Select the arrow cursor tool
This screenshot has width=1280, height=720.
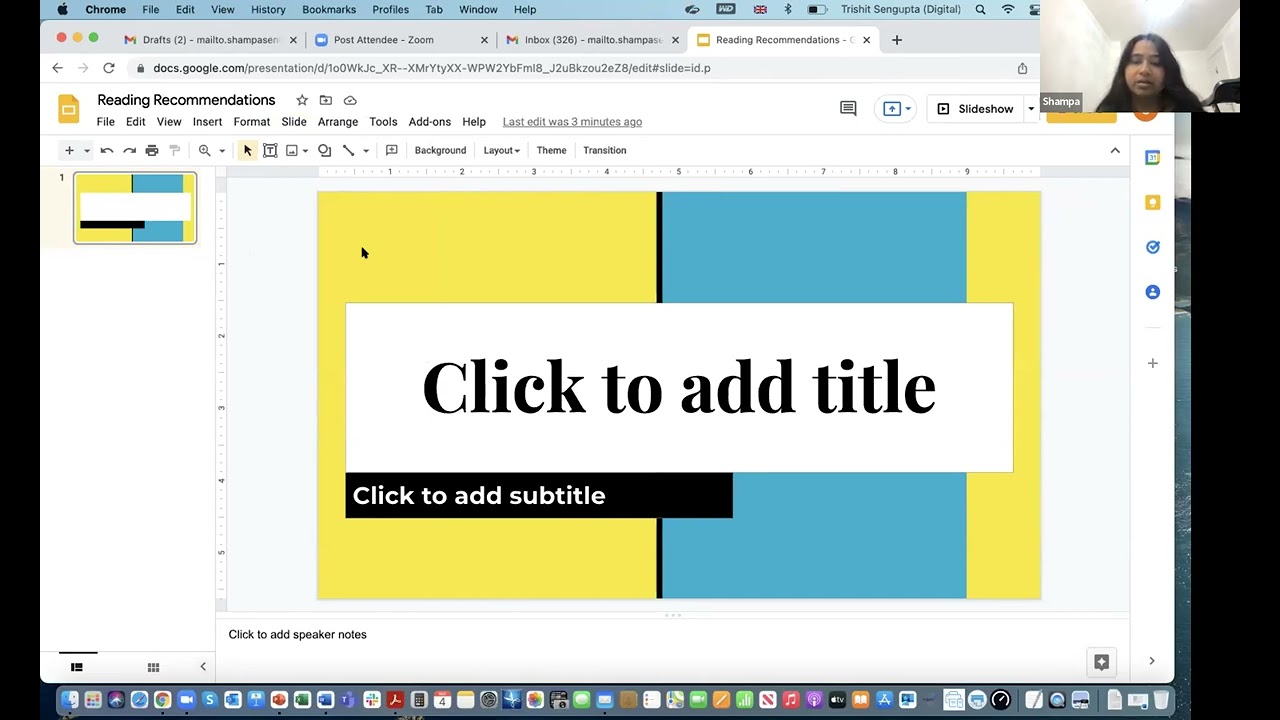(248, 150)
